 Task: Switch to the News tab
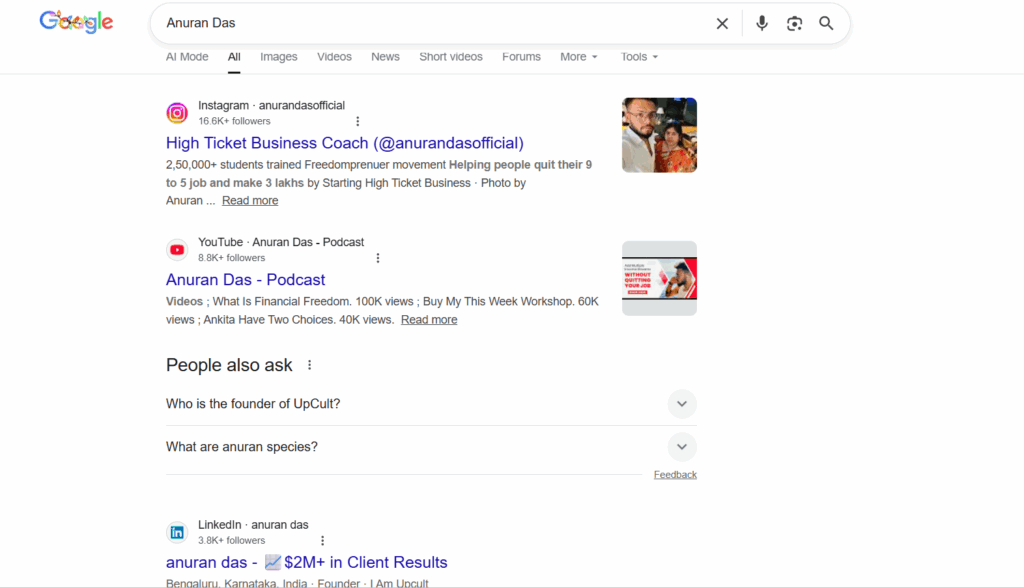pyautogui.click(x=385, y=57)
